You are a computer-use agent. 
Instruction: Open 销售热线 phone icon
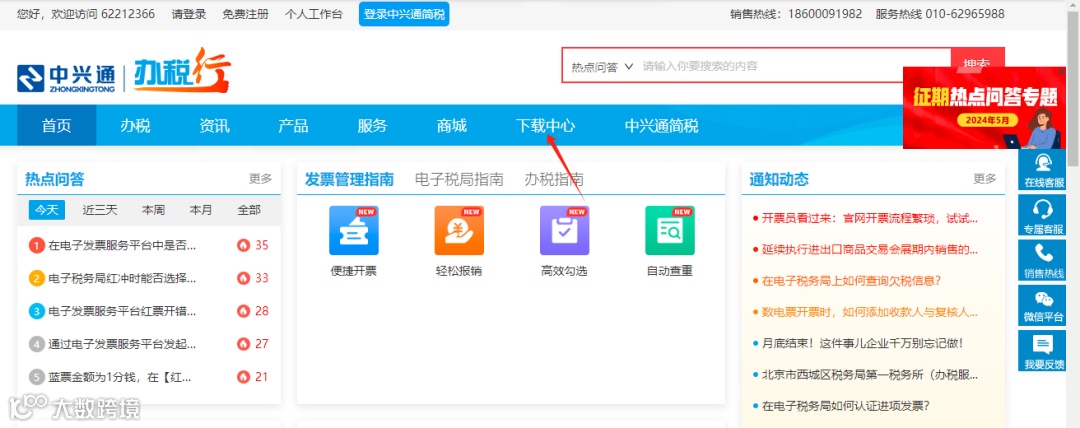1043,260
